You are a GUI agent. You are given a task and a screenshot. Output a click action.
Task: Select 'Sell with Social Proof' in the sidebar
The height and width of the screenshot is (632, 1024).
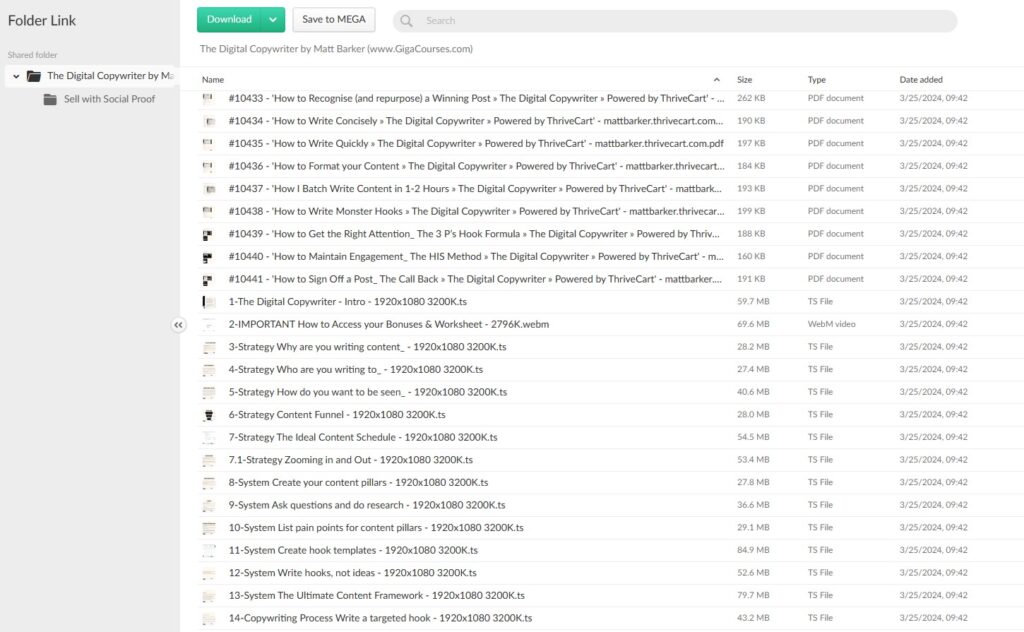[x=110, y=99]
